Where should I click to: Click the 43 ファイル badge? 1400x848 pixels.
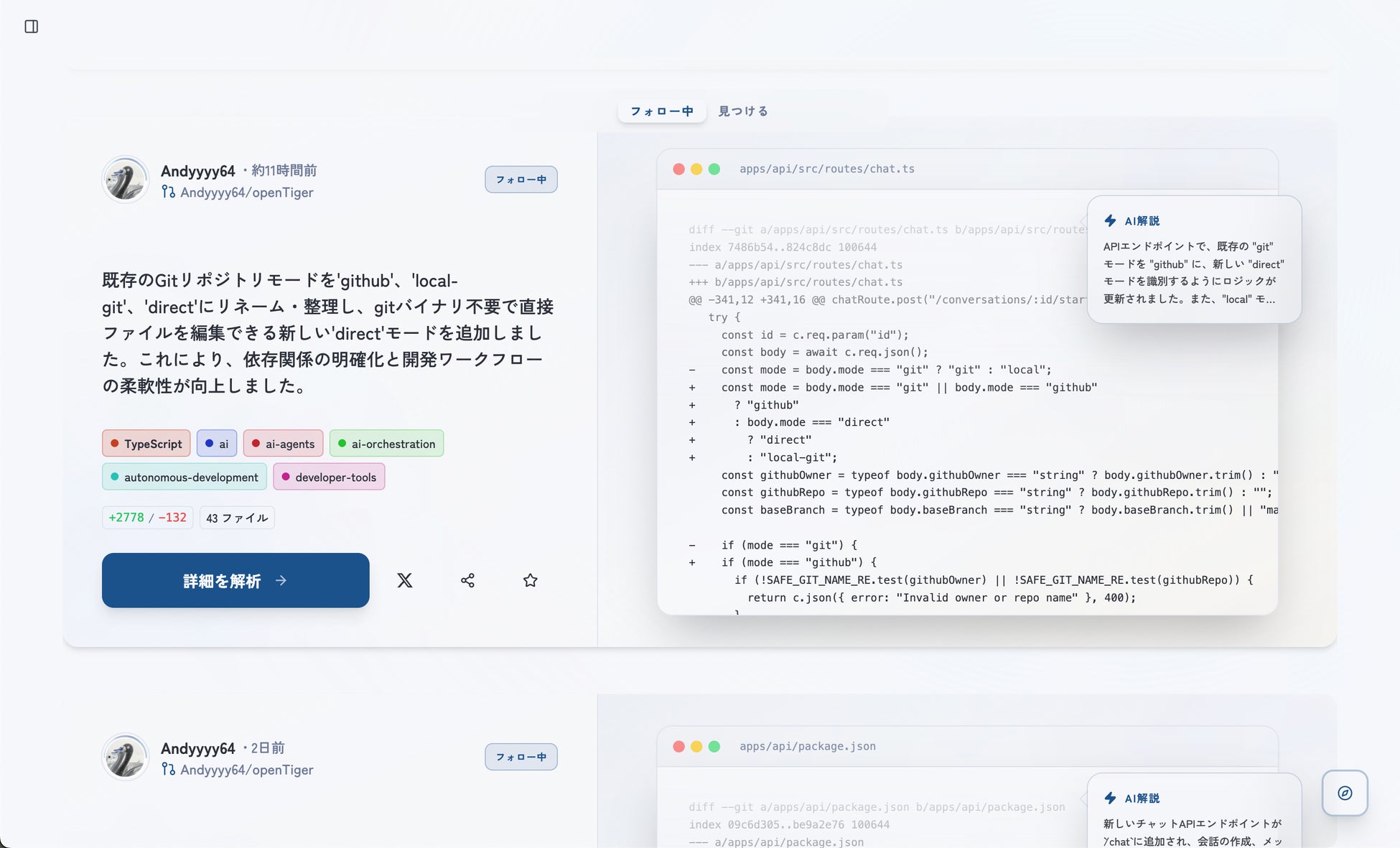237,518
